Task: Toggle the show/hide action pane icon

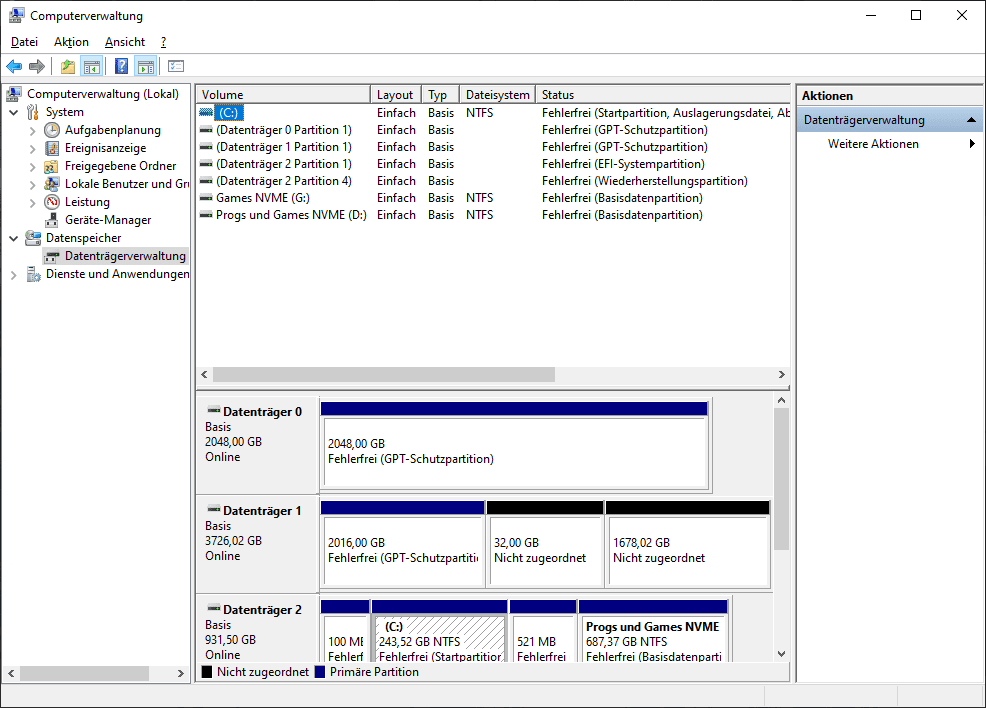Action: pyautogui.click(x=146, y=66)
